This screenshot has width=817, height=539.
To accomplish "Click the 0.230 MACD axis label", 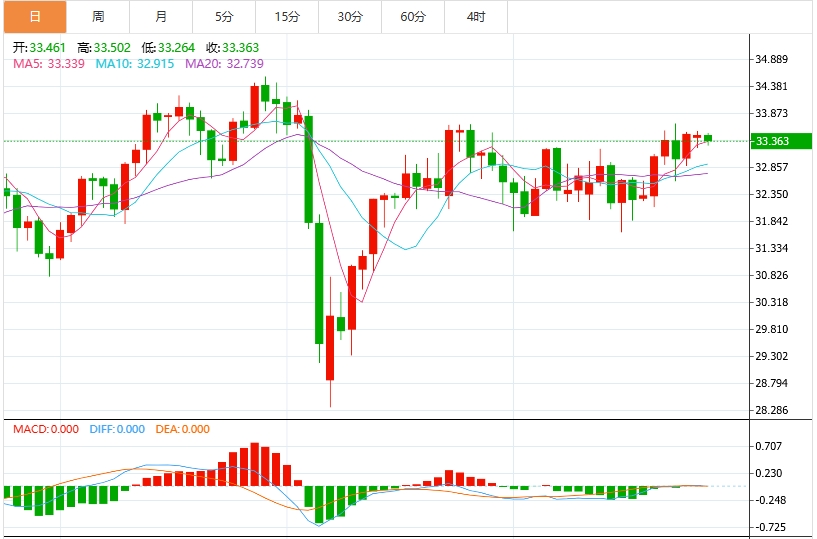I will 769,473.
